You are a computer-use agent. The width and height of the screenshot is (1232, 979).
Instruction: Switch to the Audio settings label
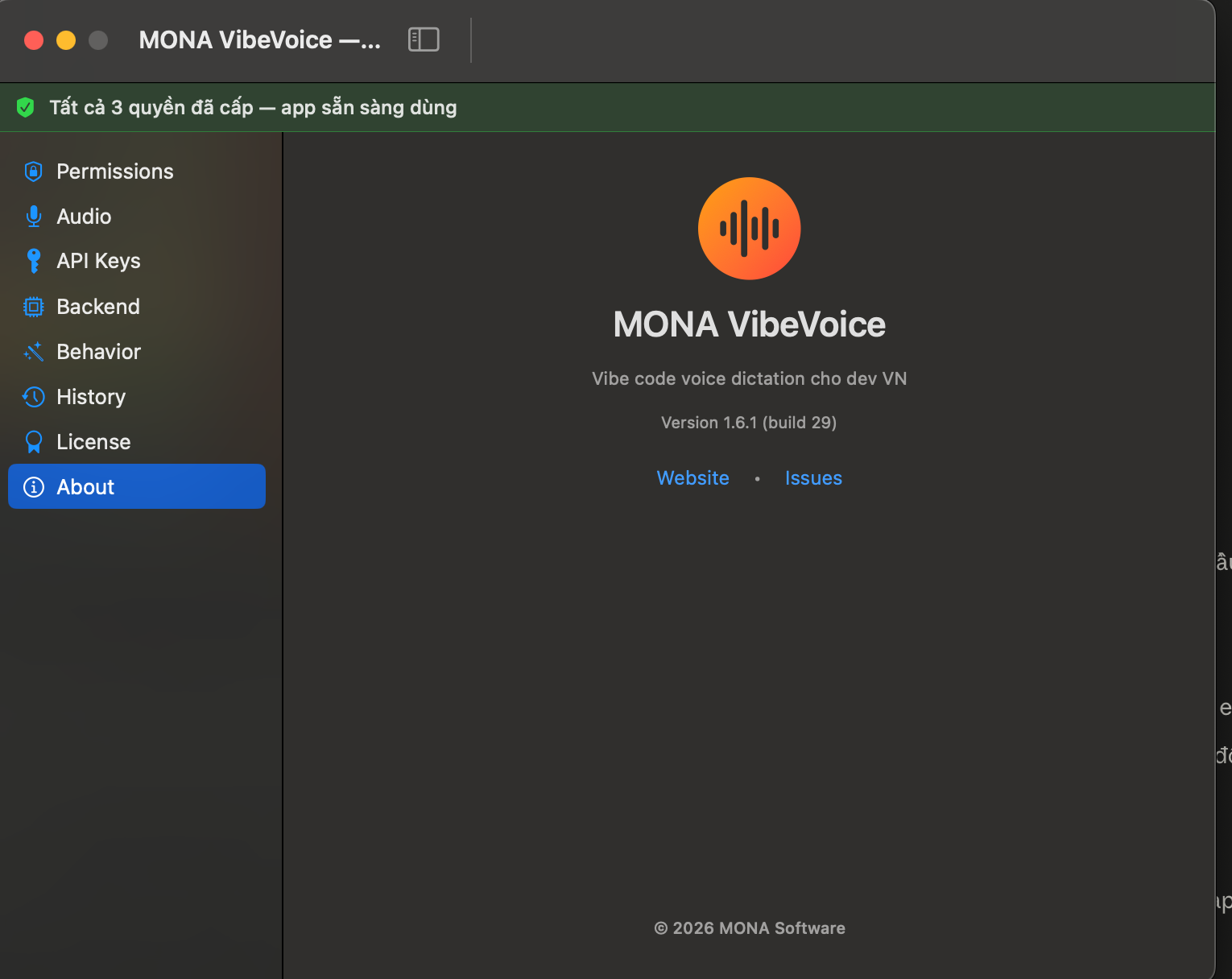(84, 217)
